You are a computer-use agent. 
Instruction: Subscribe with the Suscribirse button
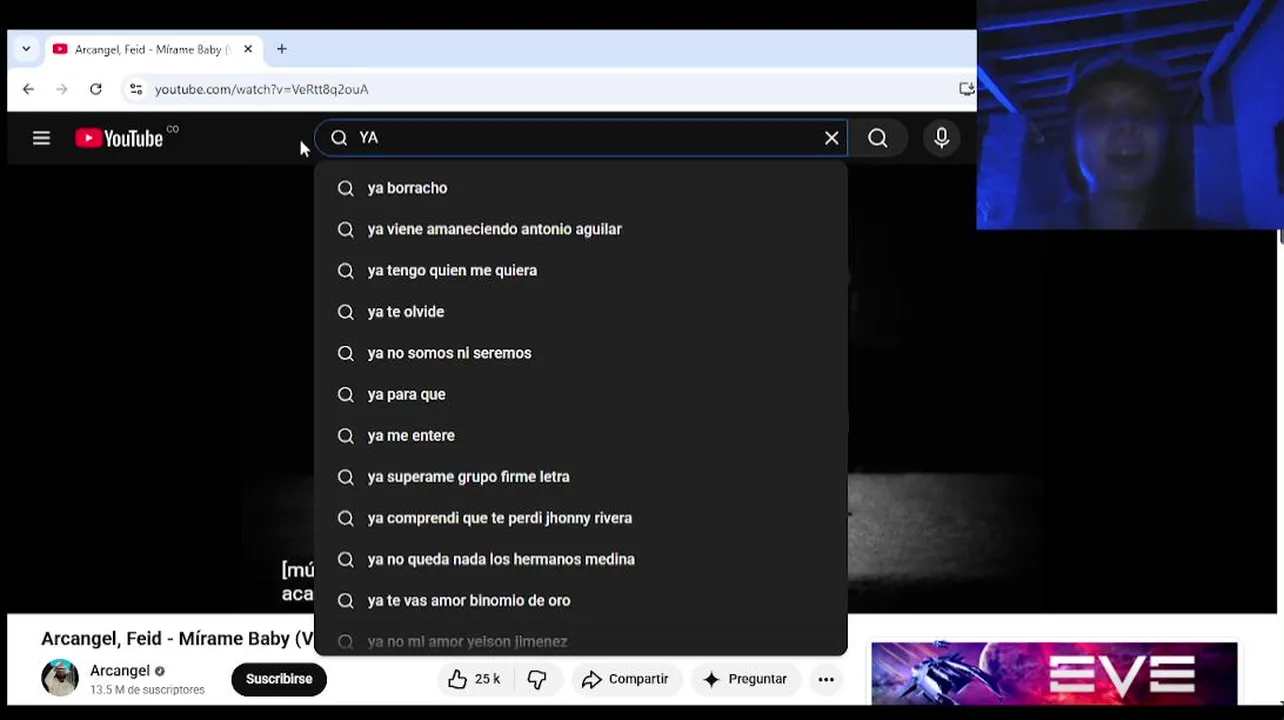(x=279, y=679)
